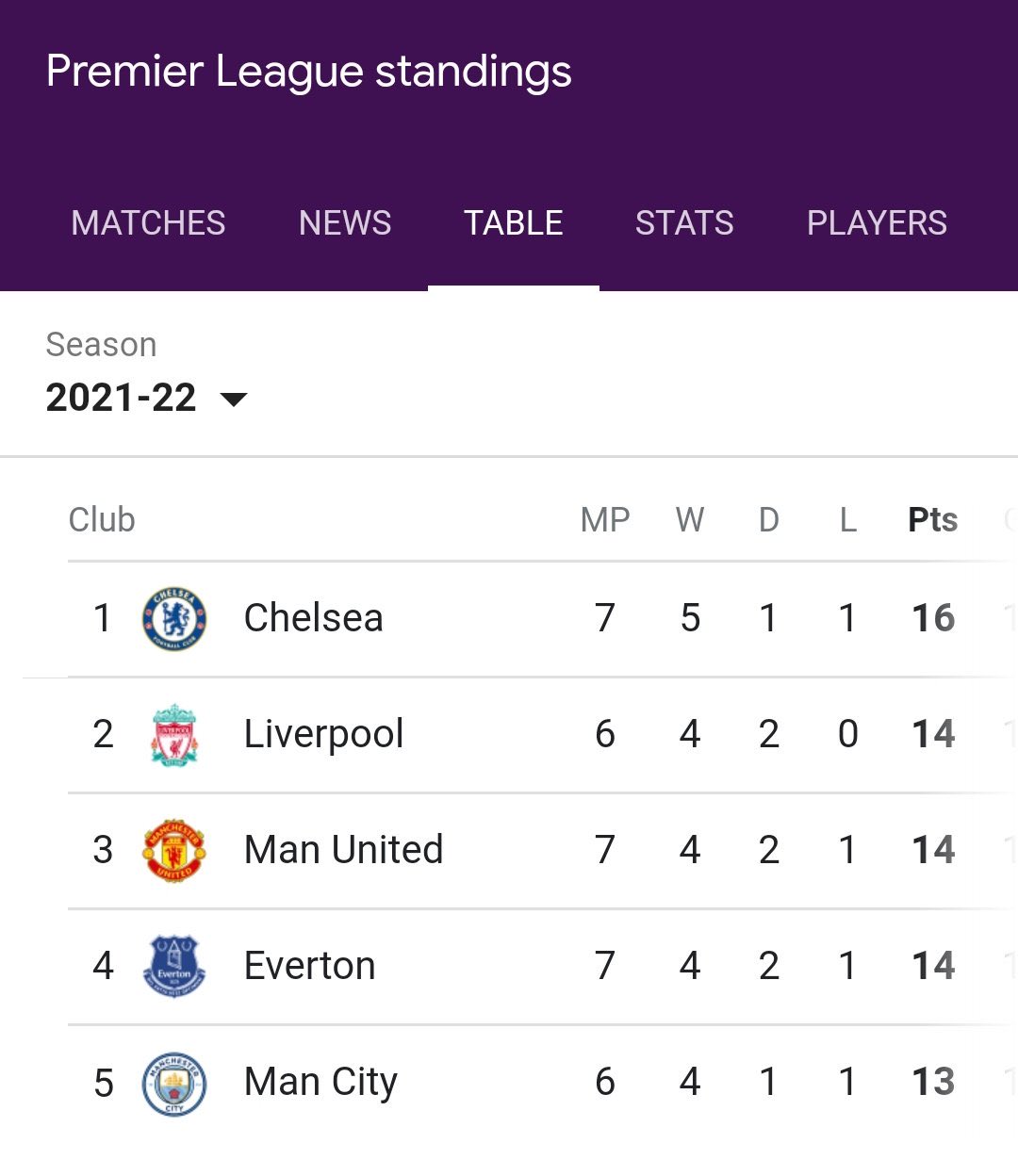Screen dimensions: 1018x1176
Task: Click the Man United team name
Action: (x=343, y=851)
